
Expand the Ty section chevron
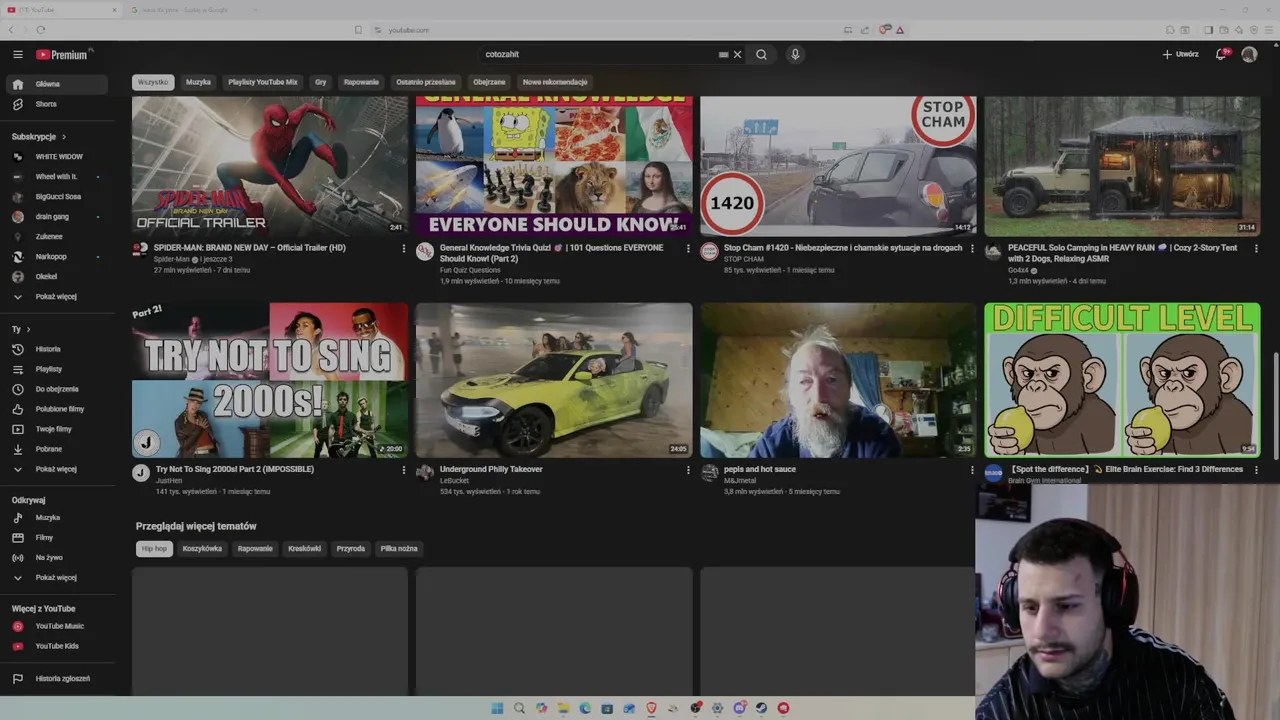pos(28,329)
